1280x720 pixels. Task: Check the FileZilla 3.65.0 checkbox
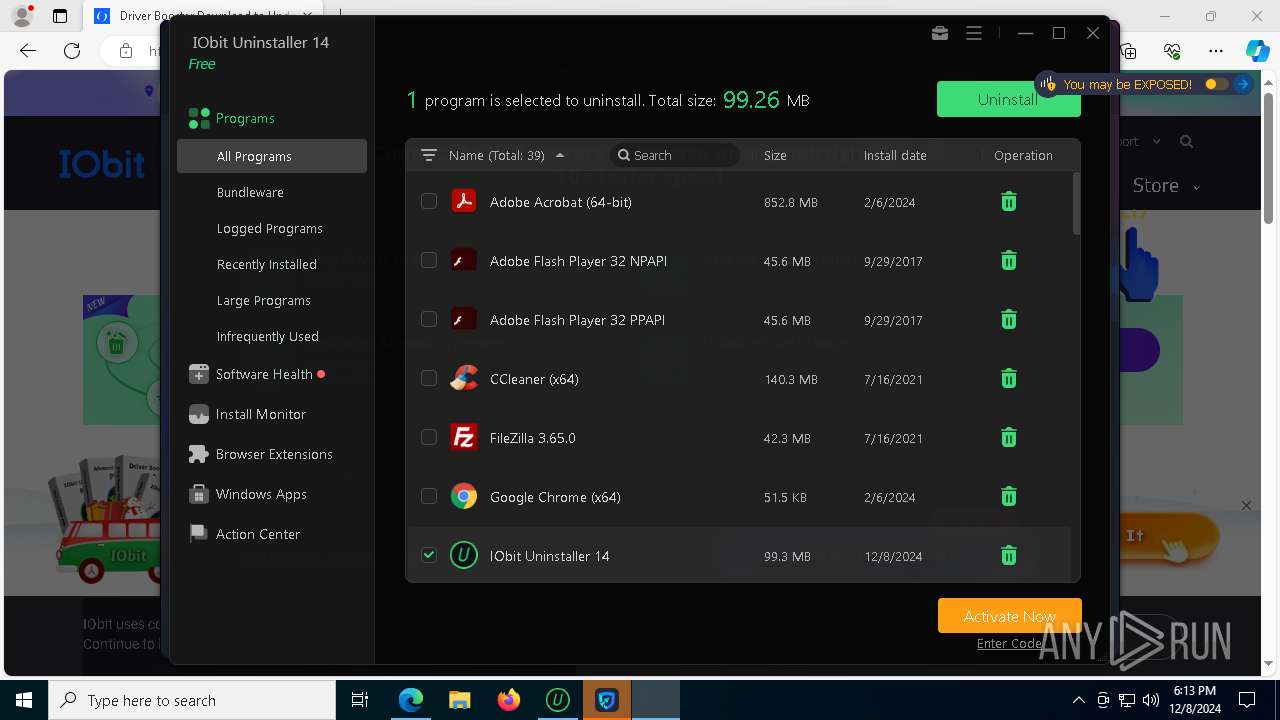tap(429, 438)
